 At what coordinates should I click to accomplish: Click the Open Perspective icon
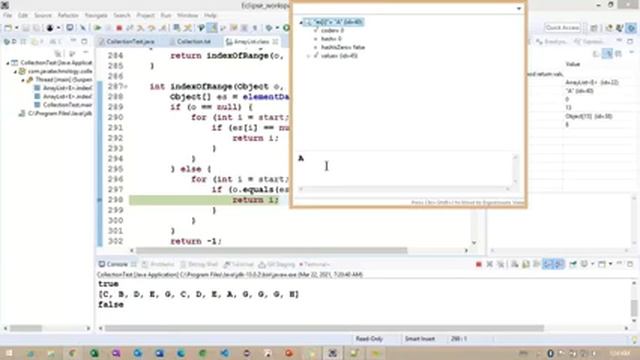click(x=594, y=28)
